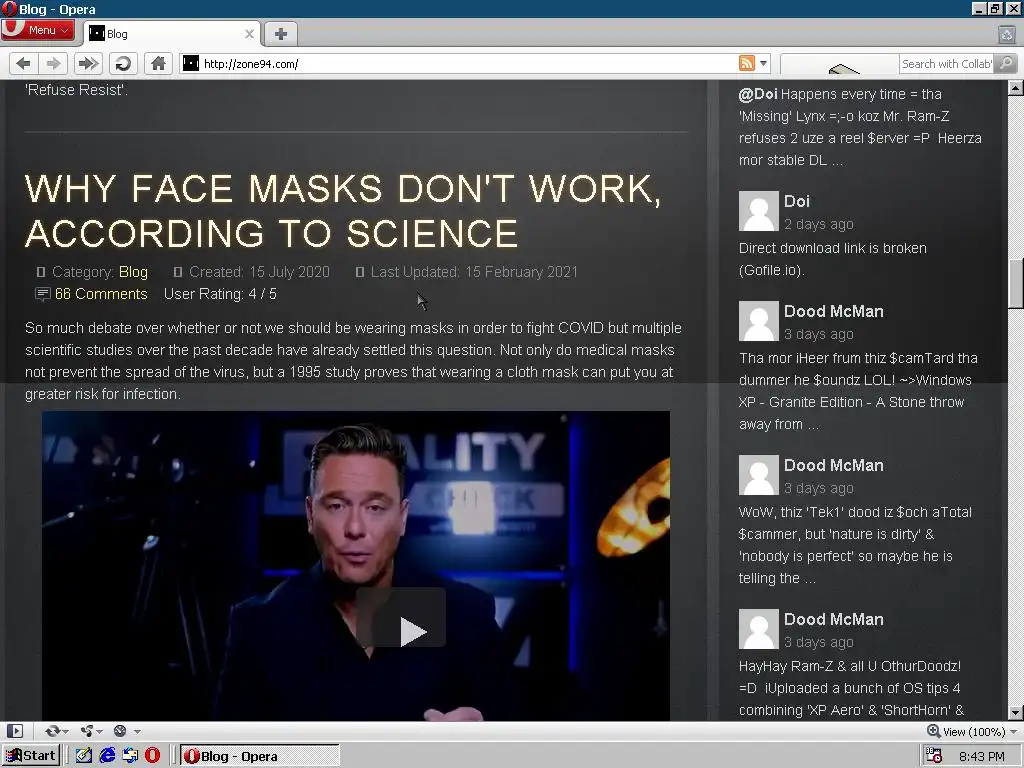Image resolution: width=1024 pixels, height=768 pixels.
Task: Toggle the Opera side panel button
Action: tap(15, 731)
